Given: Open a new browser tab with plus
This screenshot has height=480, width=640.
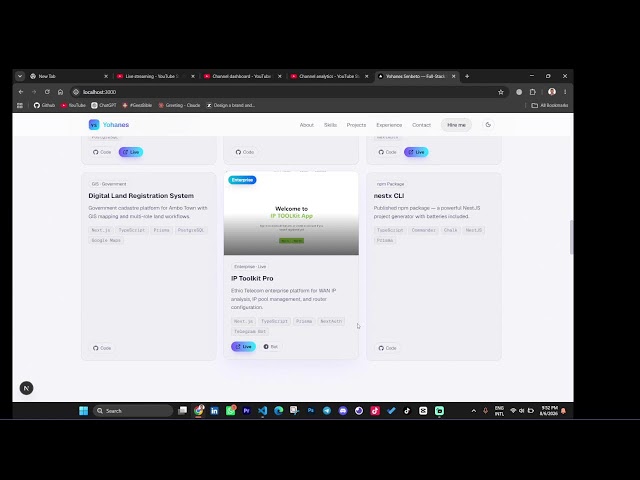Looking at the screenshot, I should pos(467,76).
